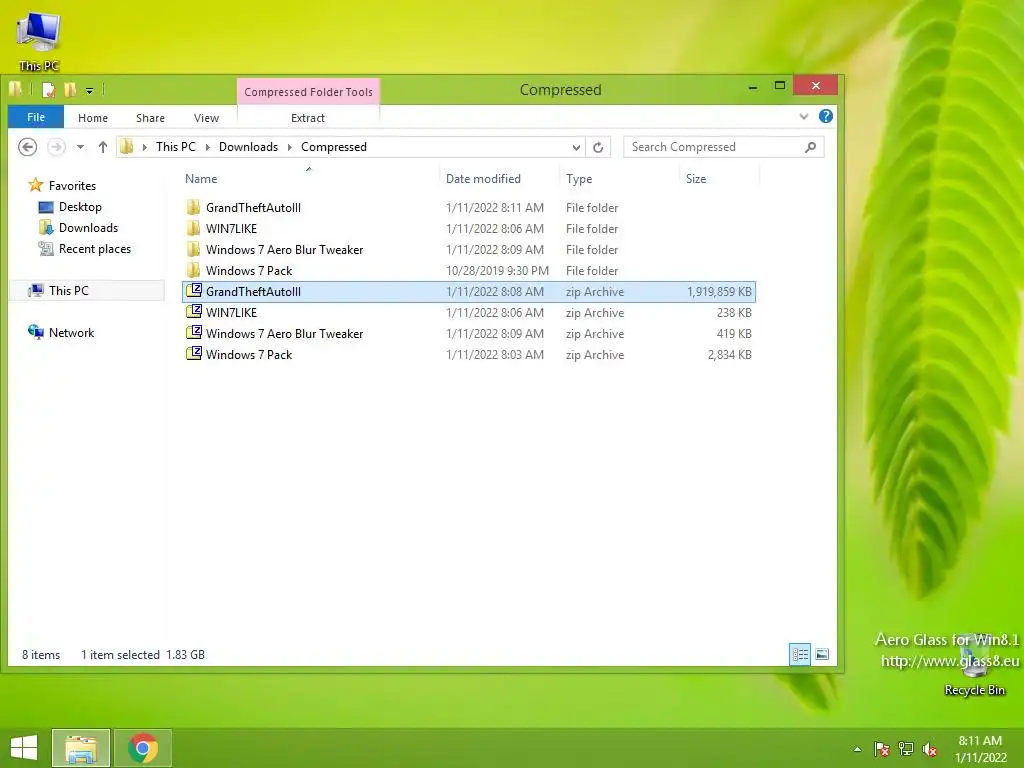Sort by Size column header
This screenshot has width=1024, height=768.
pos(720,179)
